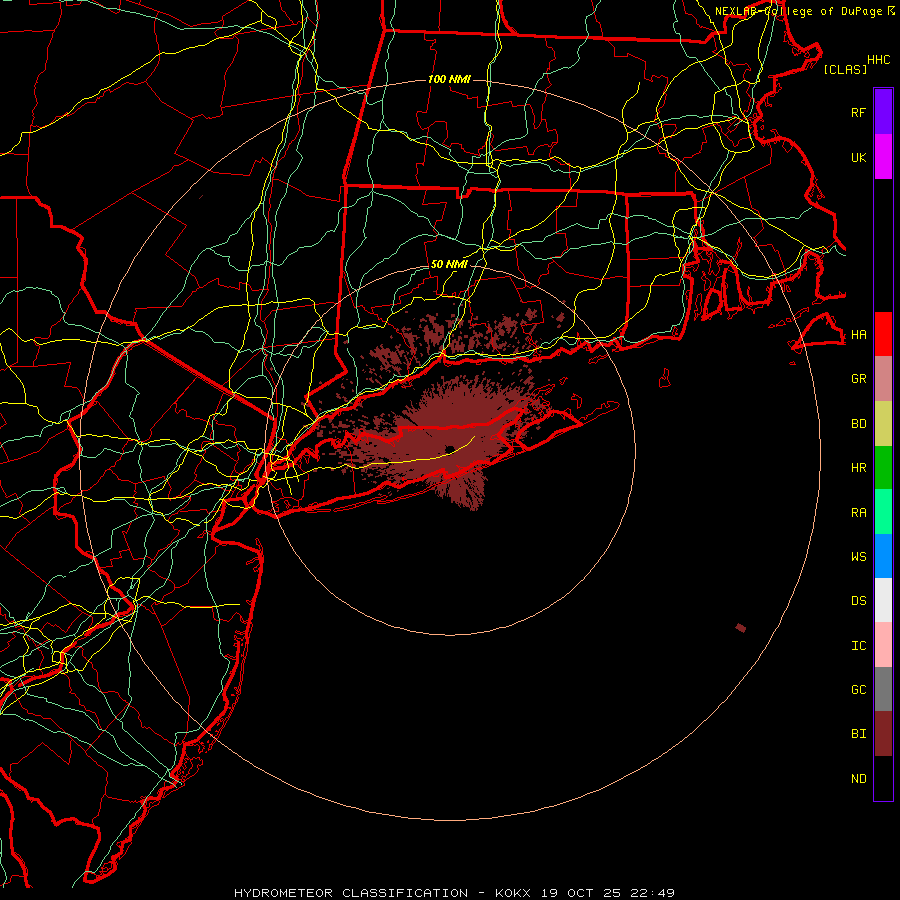This screenshot has height=900, width=900.
Task: Click the BI dark red legend swatch
Action: click(x=883, y=734)
